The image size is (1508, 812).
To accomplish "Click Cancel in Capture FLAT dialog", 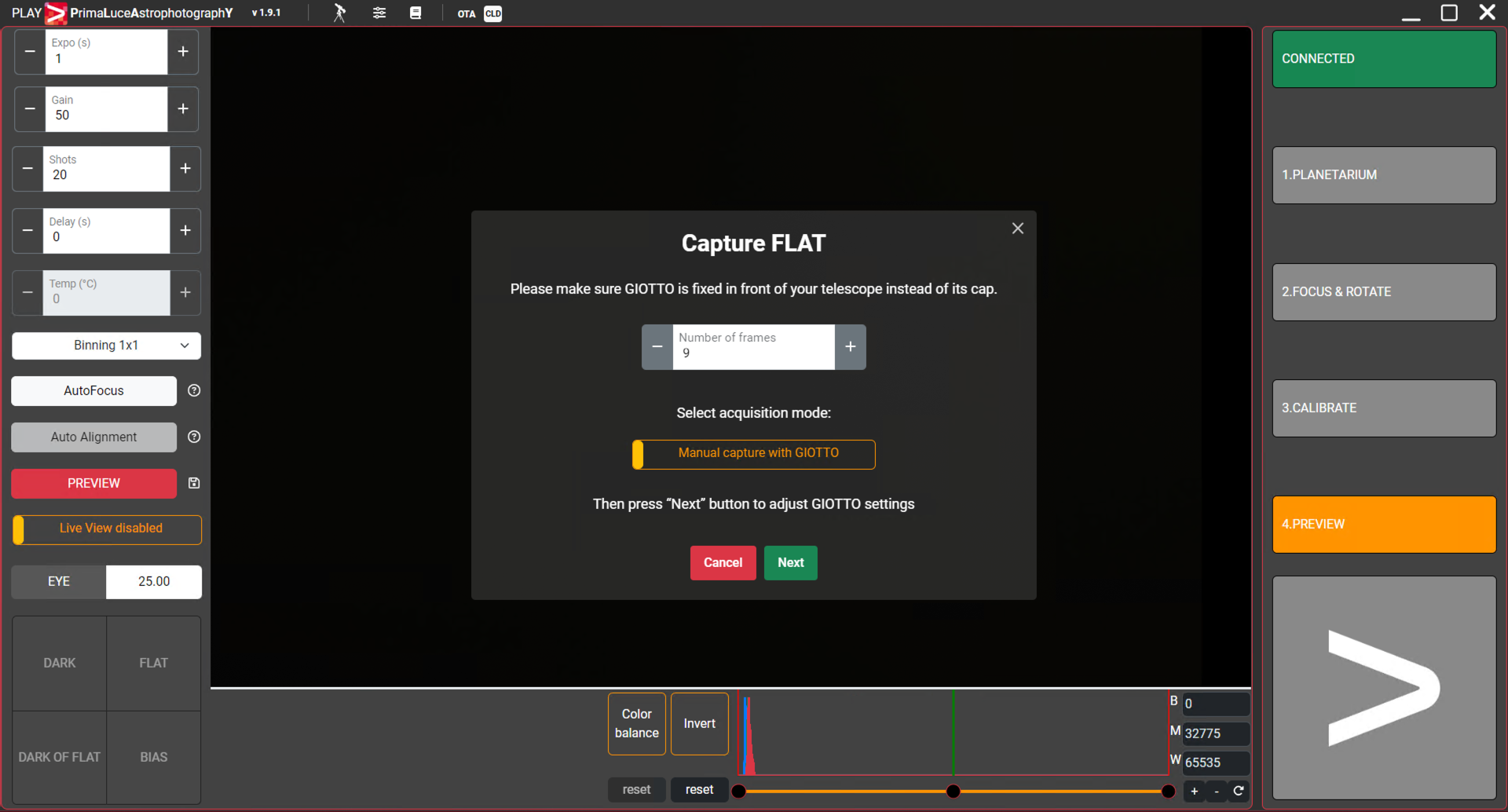I will click(x=723, y=563).
